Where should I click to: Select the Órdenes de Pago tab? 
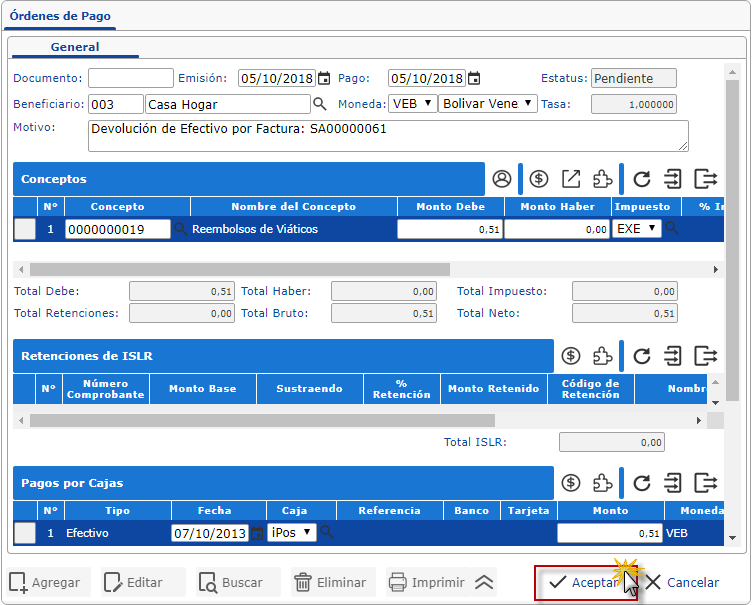pos(61,17)
